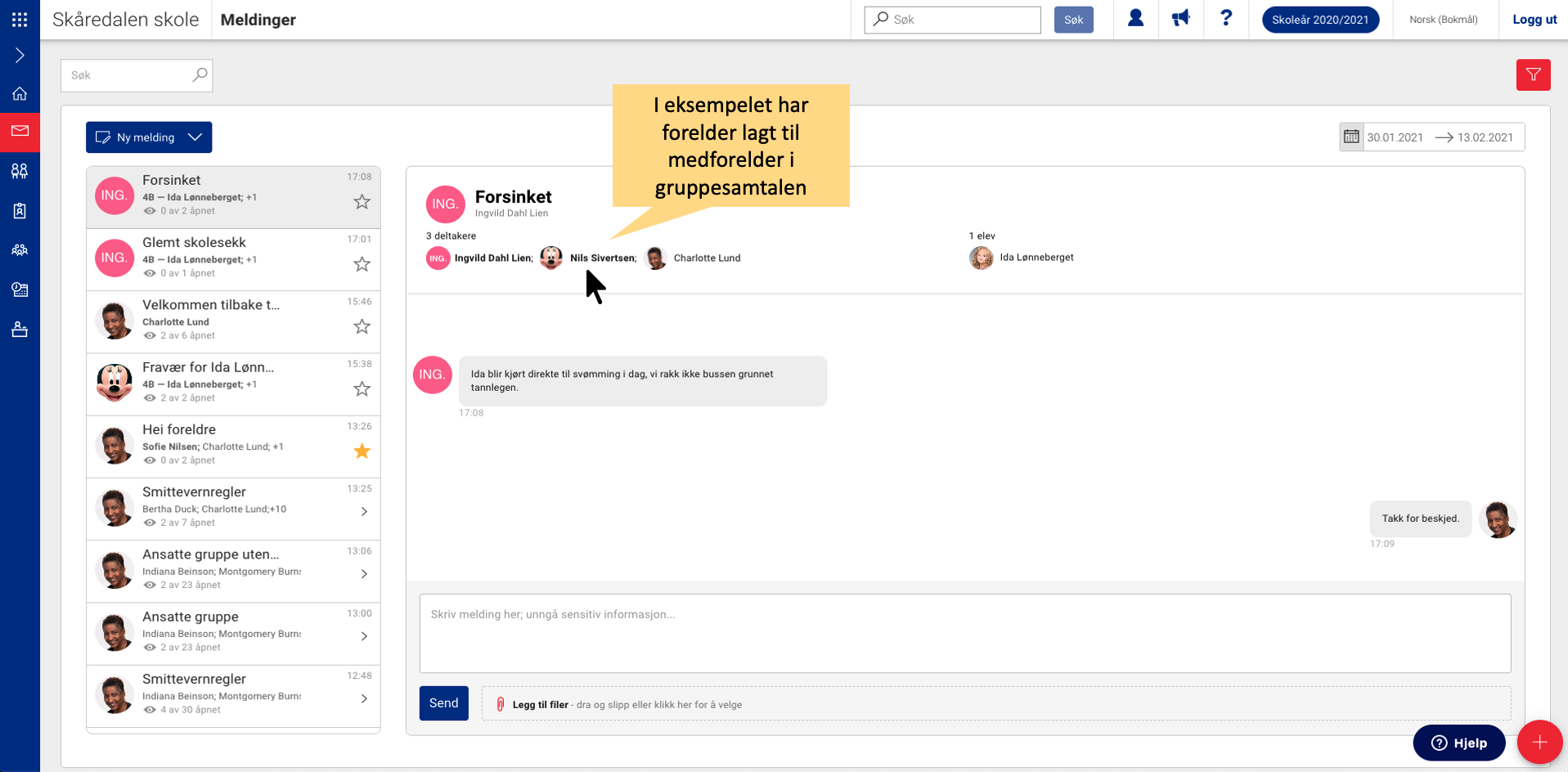Image resolution: width=1568 pixels, height=772 pixels.
Task: Open the Skoleår 2020/2021 selector
Action: 1320,20
